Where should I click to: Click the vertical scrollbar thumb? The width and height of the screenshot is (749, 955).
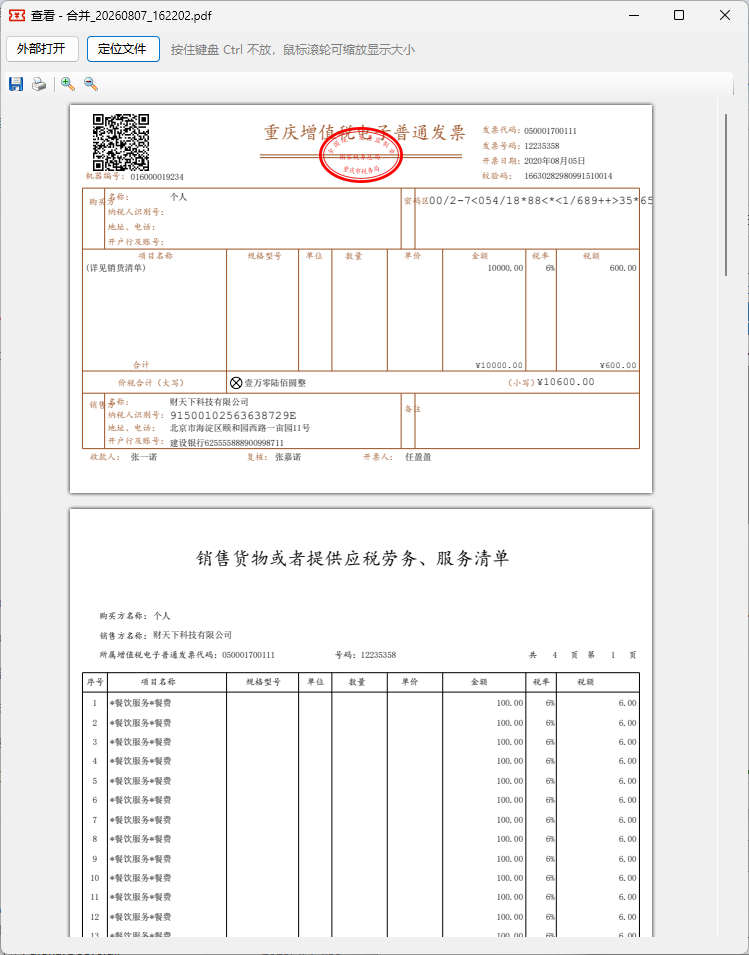tap(726, 195)
